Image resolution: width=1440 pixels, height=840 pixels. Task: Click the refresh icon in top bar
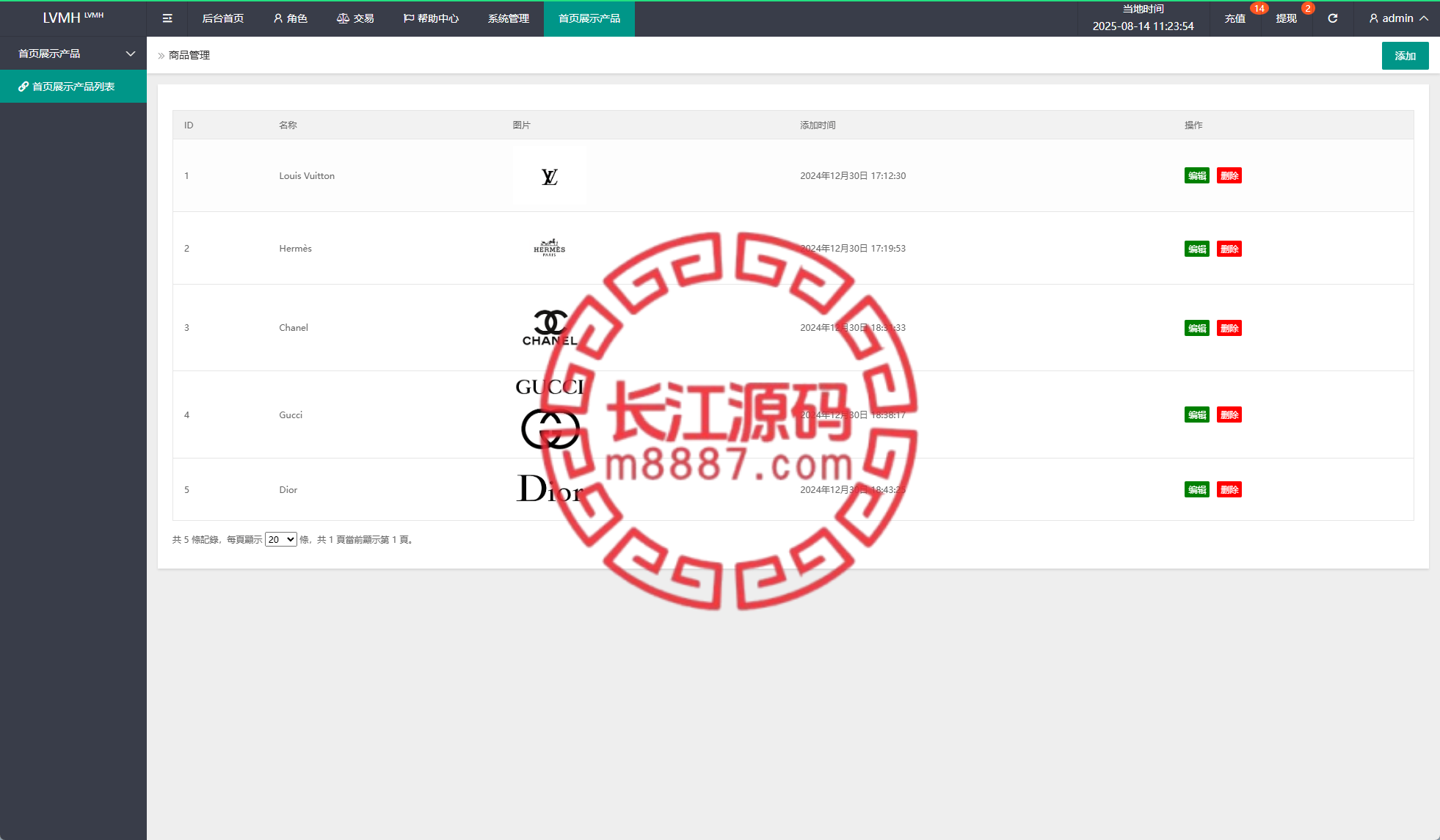pyautogui.click(x=1333, y=18)
